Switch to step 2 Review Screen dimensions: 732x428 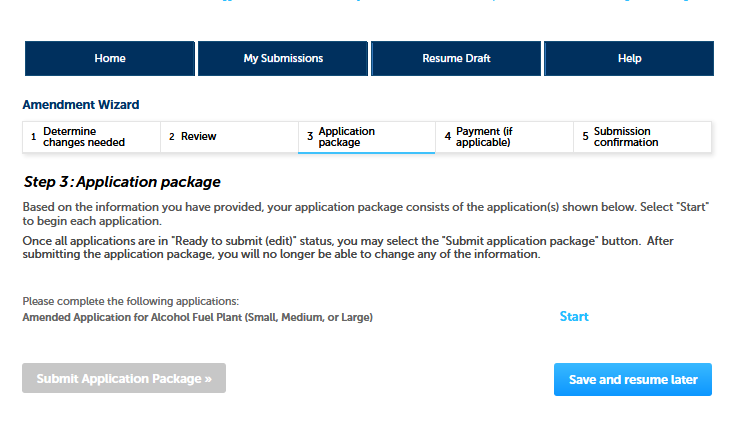(229, 137)
